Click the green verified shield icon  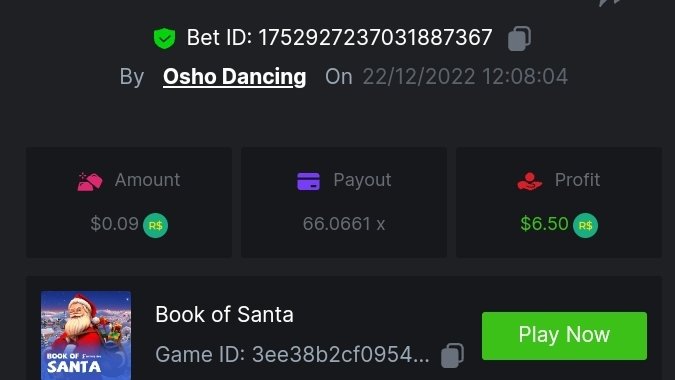pyautogui.click(x=164, y=38)
